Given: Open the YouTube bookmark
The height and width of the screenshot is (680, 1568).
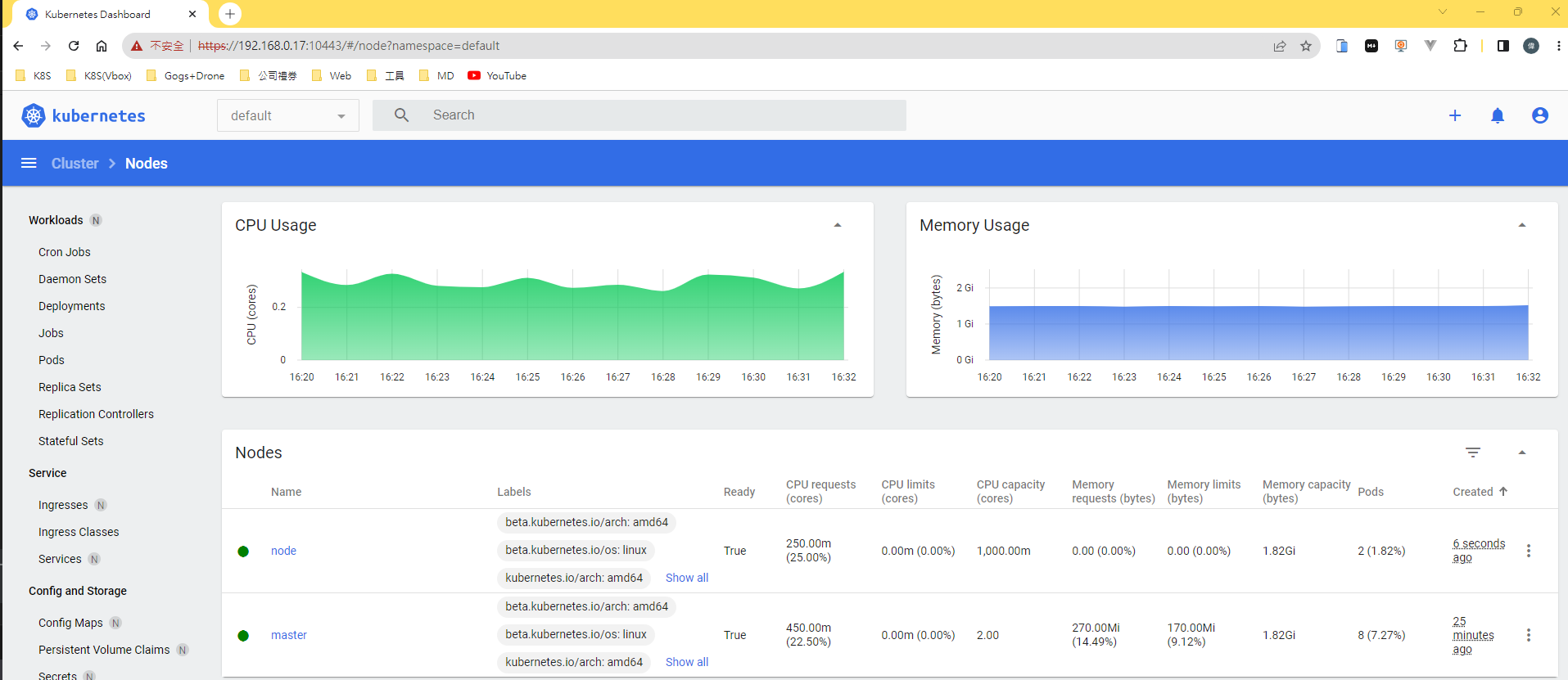Looking at the screenshot, I should 497,75.
